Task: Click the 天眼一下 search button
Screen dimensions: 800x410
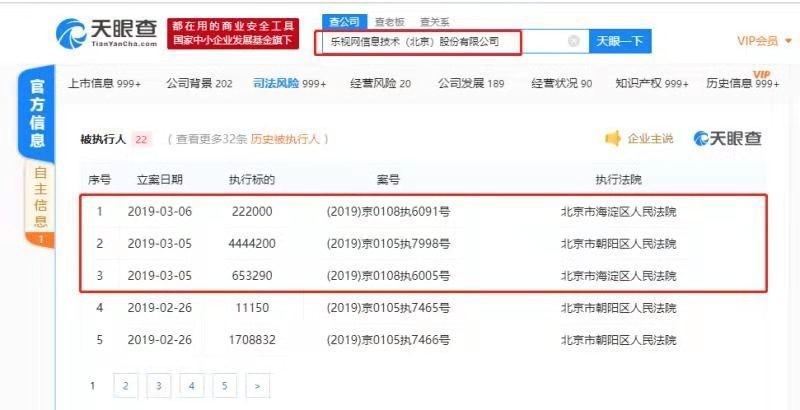Action: pos(619,42)
